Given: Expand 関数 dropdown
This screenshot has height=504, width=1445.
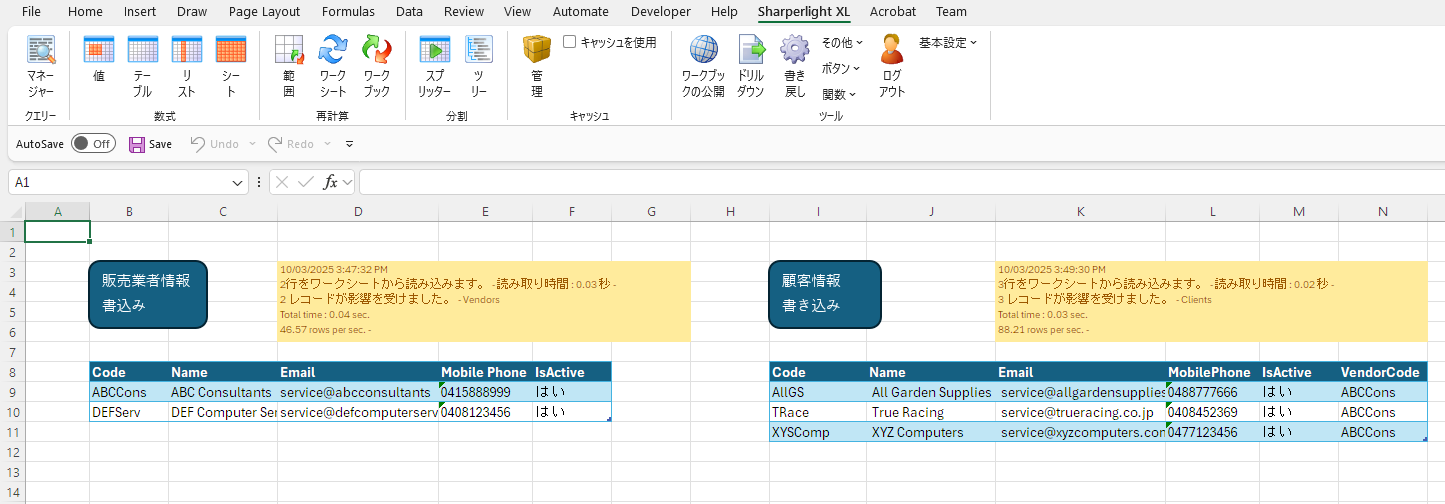Looking at the screenshot, I should click(x=839, y=94).
